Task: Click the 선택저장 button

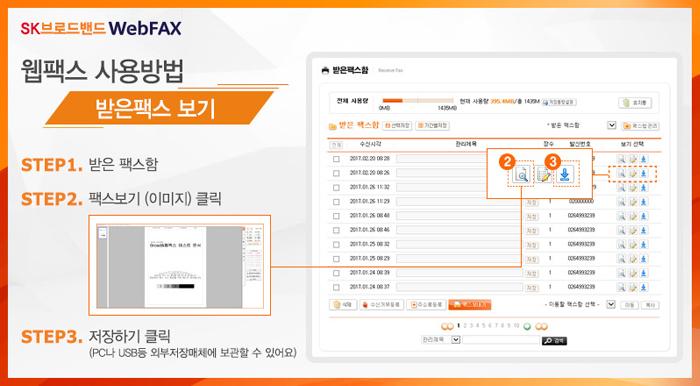Action: pos(397,126)
